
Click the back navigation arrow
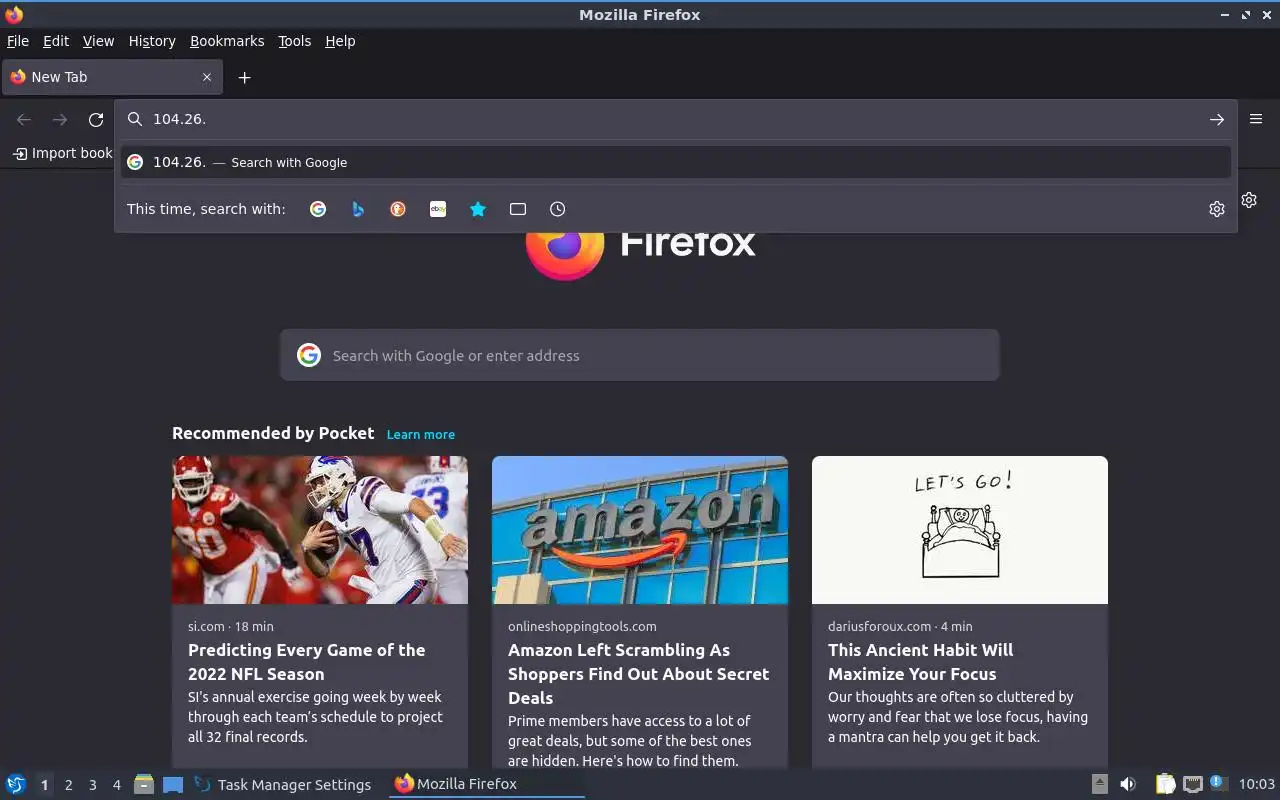click(24, 119)
